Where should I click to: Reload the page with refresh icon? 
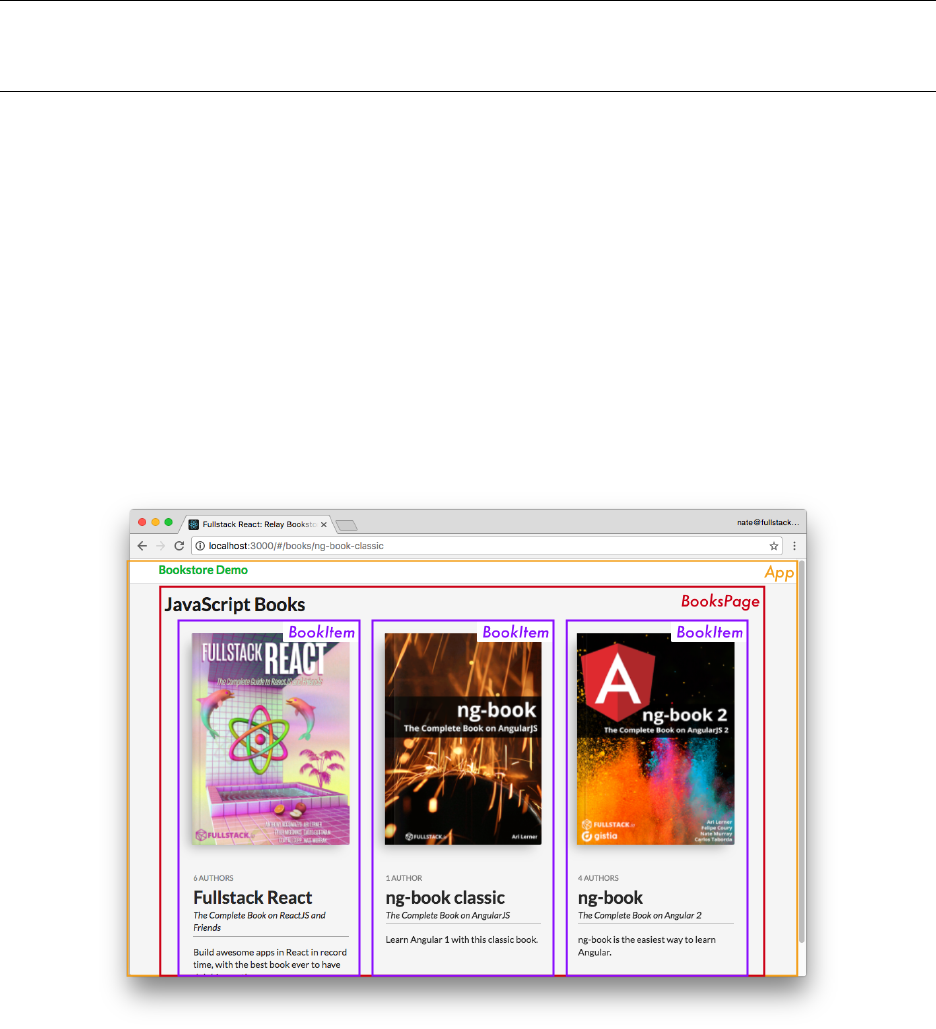(179, 546)
